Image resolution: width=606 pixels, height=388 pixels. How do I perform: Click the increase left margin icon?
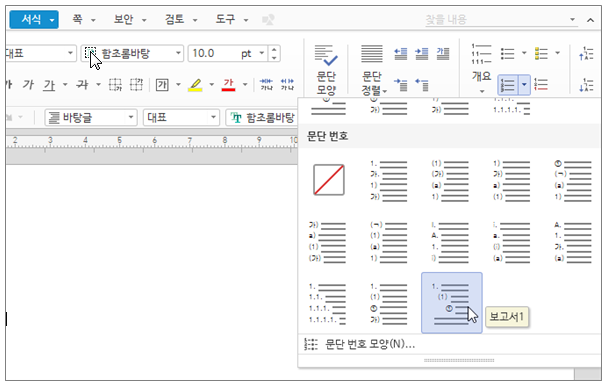pyautogui.click(x=422, y=53)
